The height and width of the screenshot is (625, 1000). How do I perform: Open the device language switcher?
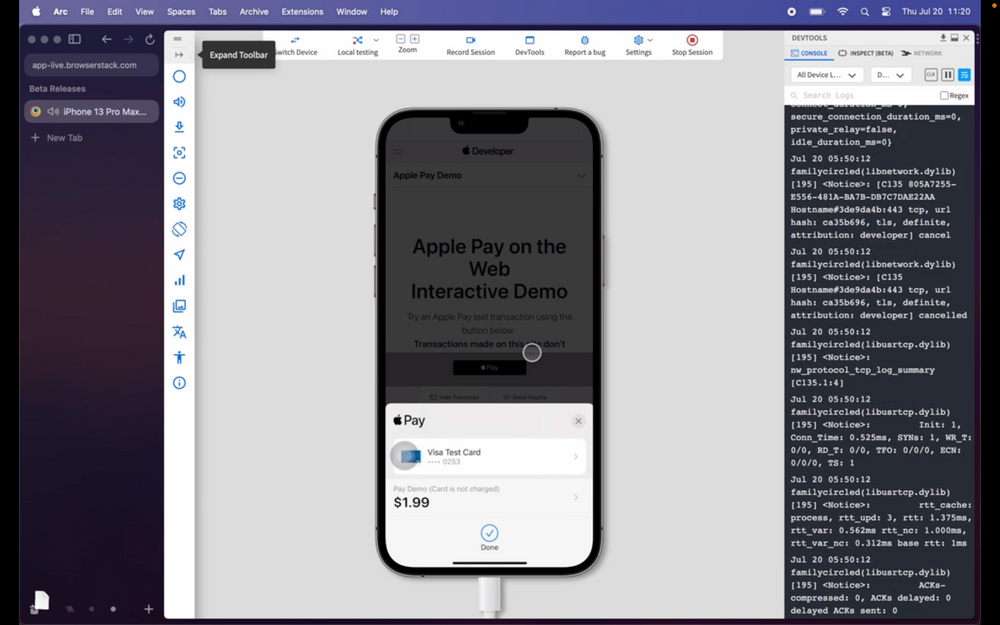(x=179, y=331)
